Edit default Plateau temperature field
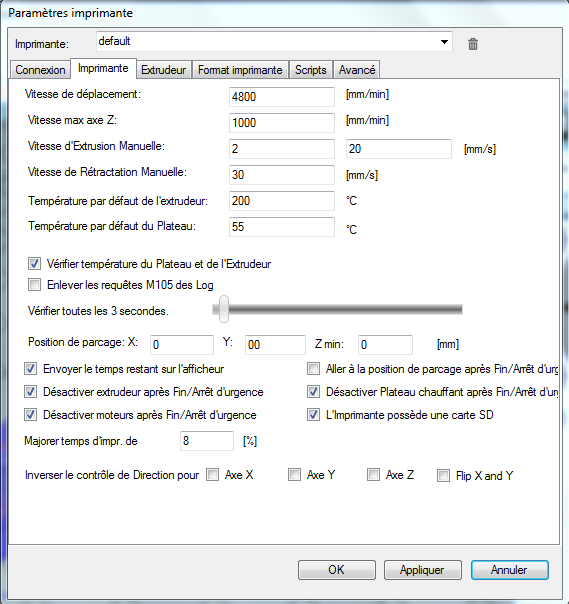Viewport: 569px width, 604px height. (282, 226)
